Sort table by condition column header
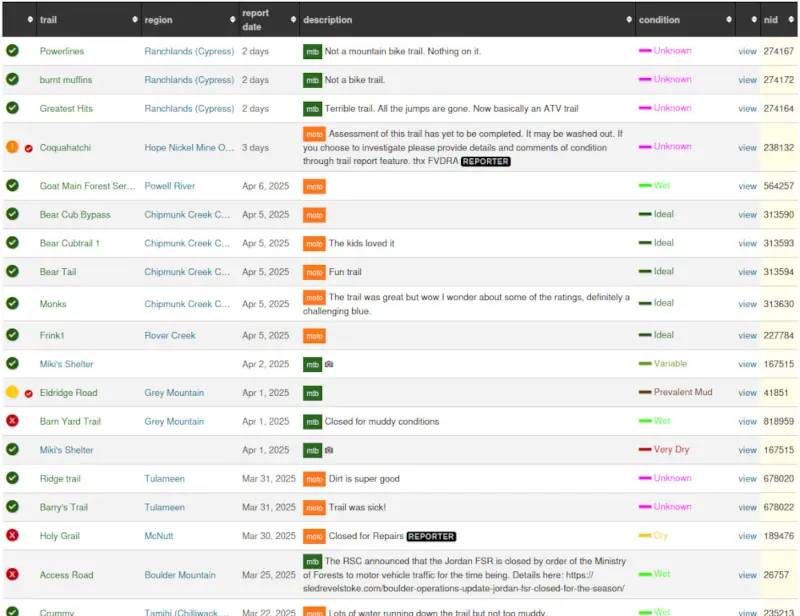The height and width of the screenshot is (616, 800). (x=659, y=20)
